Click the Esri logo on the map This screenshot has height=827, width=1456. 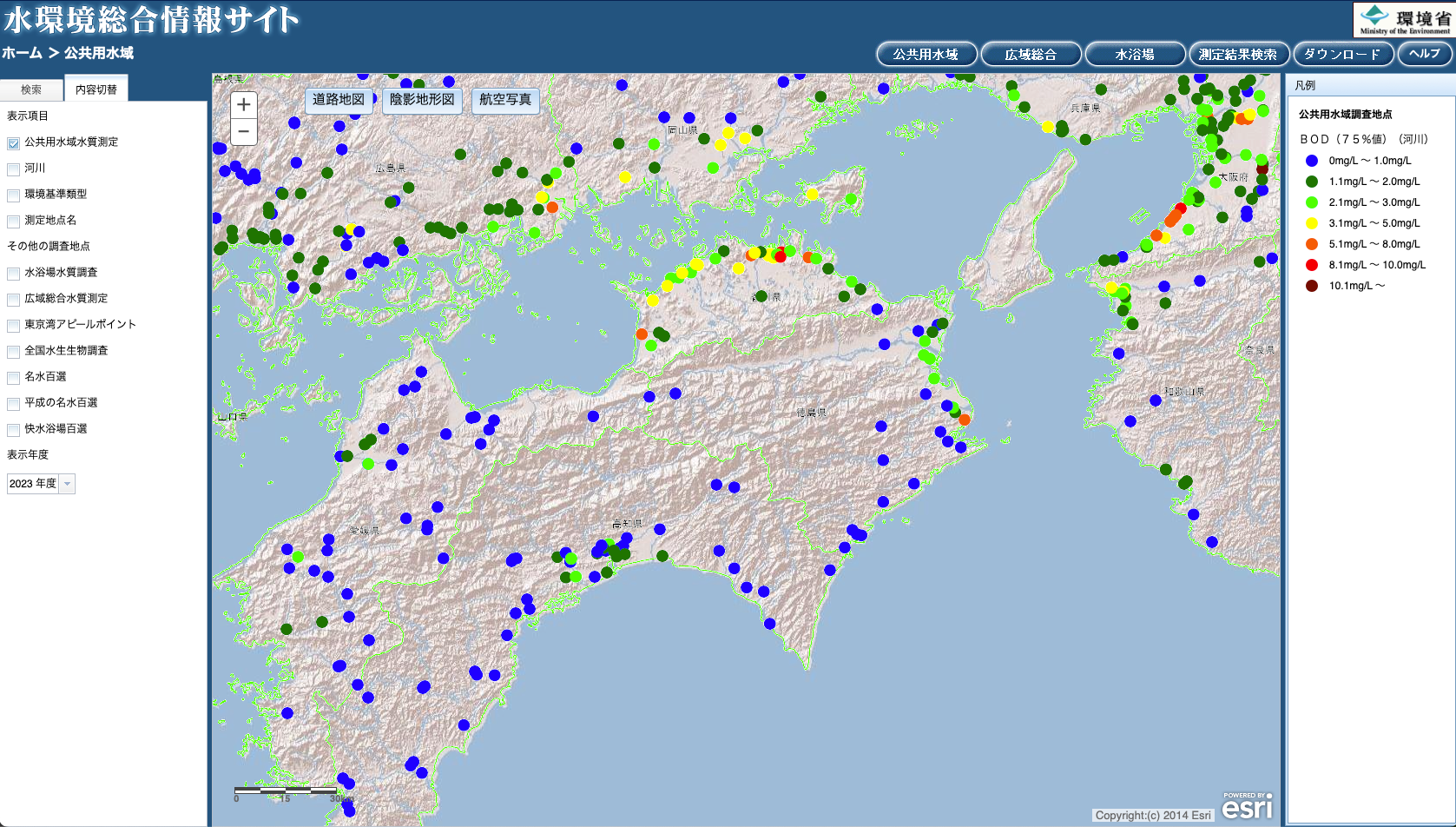(1247, 807)
